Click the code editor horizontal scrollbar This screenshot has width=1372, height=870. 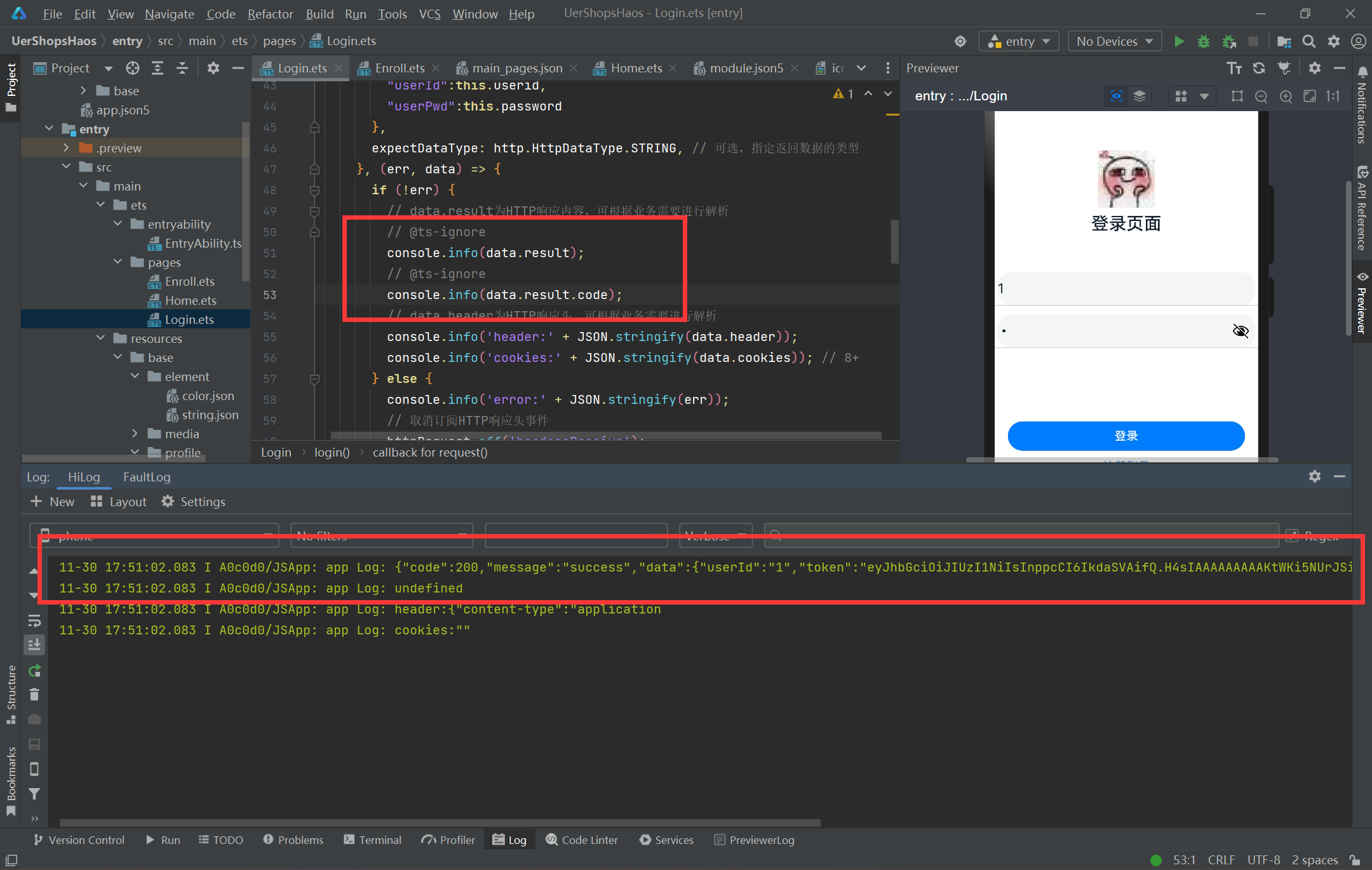pos(605,436)
